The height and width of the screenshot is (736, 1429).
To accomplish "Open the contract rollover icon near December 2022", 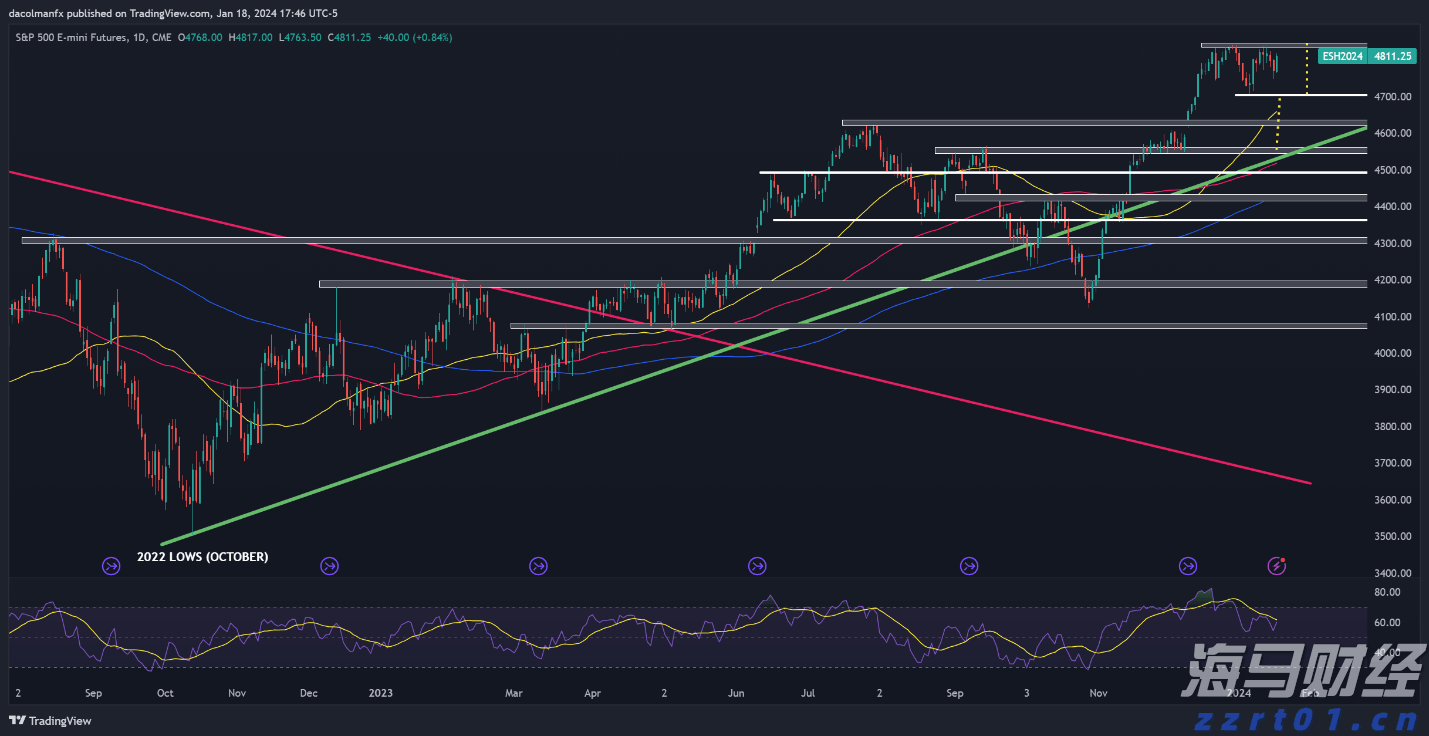I will click(329, 566).
